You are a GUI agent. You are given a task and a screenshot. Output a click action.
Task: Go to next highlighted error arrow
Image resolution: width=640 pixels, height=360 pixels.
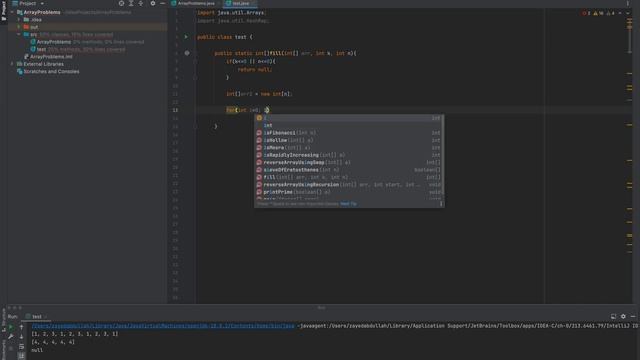tap(628, 13)
